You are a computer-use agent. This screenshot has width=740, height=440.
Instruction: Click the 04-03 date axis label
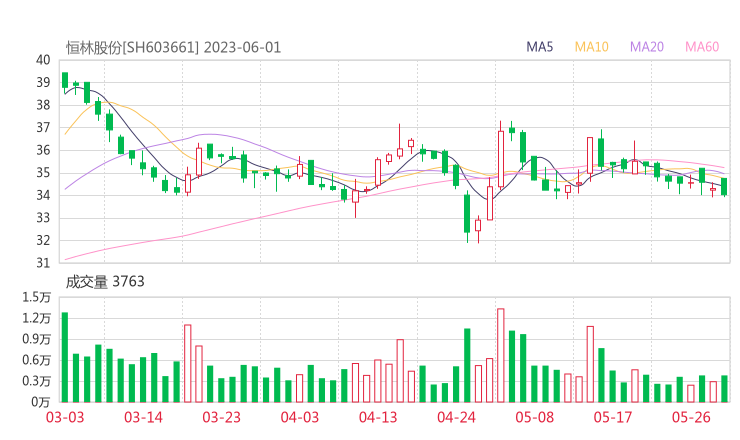(300, 417)
